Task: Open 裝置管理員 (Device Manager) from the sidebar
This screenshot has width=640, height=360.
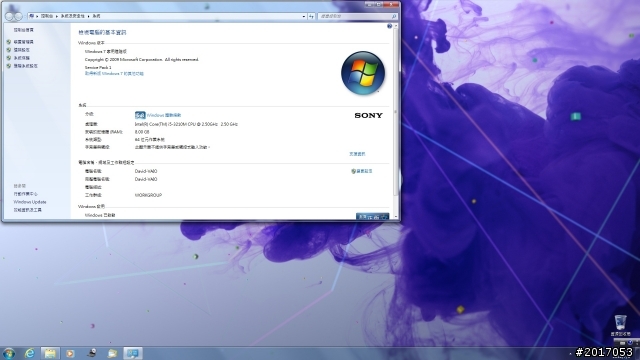Action: click(x=24, y=42)
